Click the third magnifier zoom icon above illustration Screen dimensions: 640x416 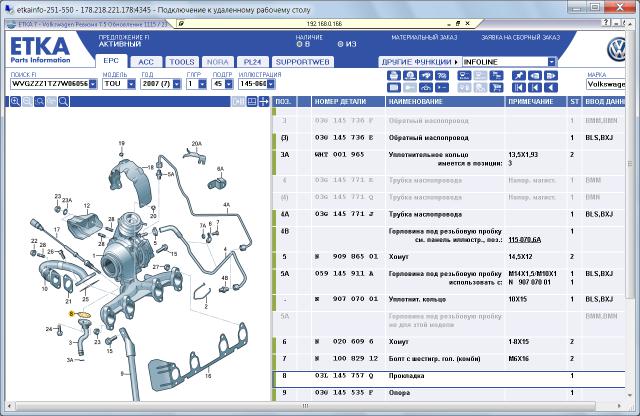tap(39, 102)
